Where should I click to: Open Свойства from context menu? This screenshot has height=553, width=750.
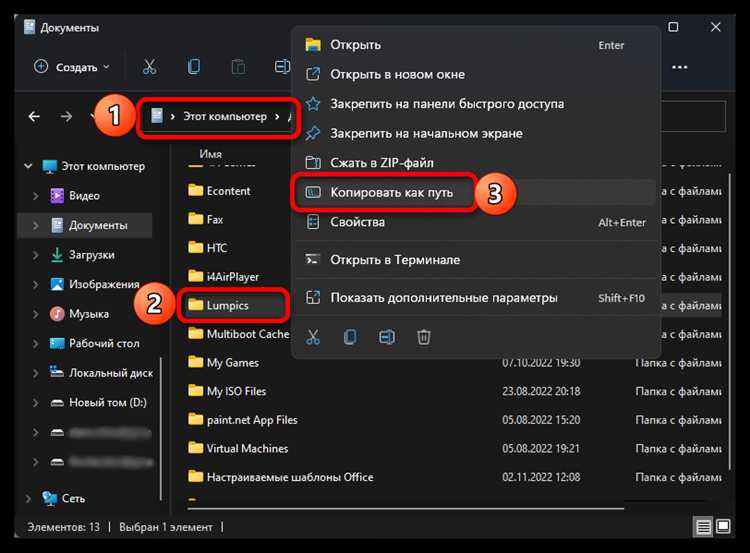475,222
